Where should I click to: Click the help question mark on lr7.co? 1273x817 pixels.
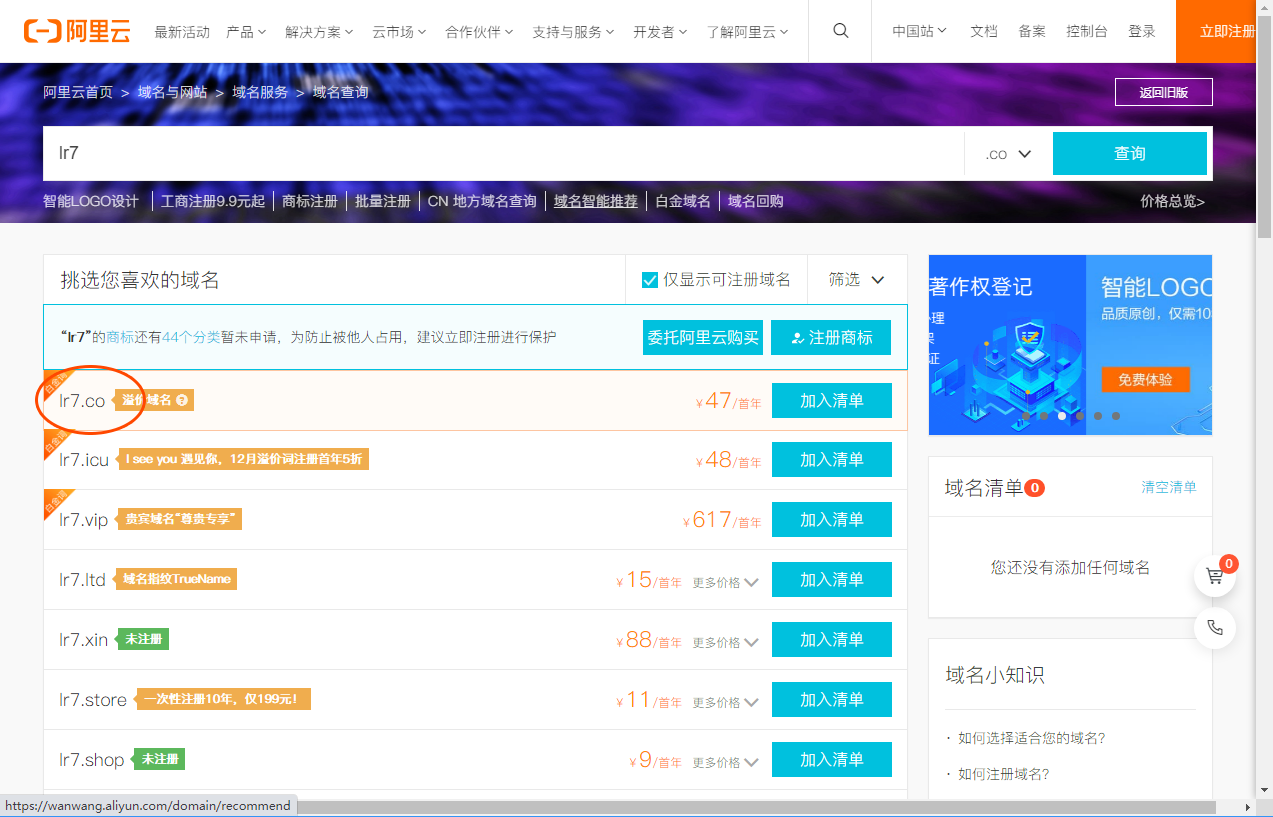click(181, 400)
